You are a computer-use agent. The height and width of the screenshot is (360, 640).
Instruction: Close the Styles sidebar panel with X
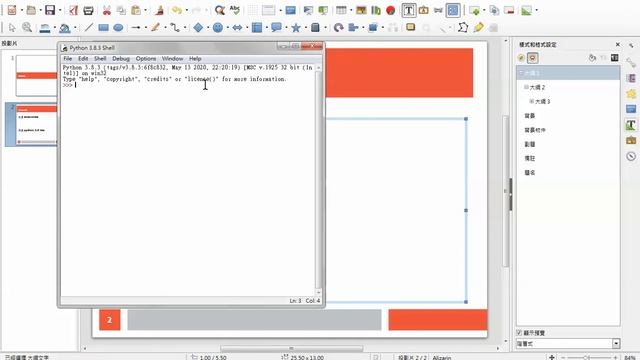pyautogui.click(x=618, y=44)
